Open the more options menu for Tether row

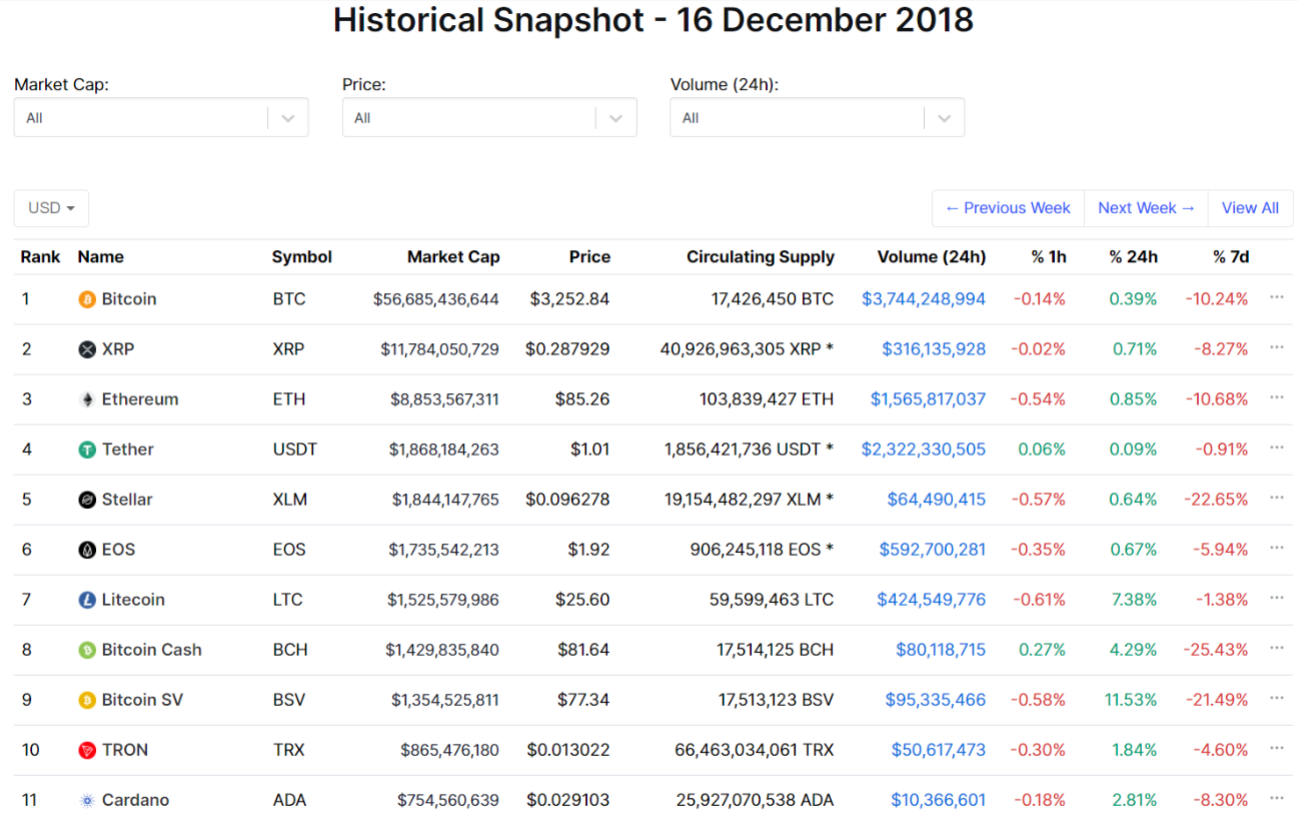[1276, 447]
